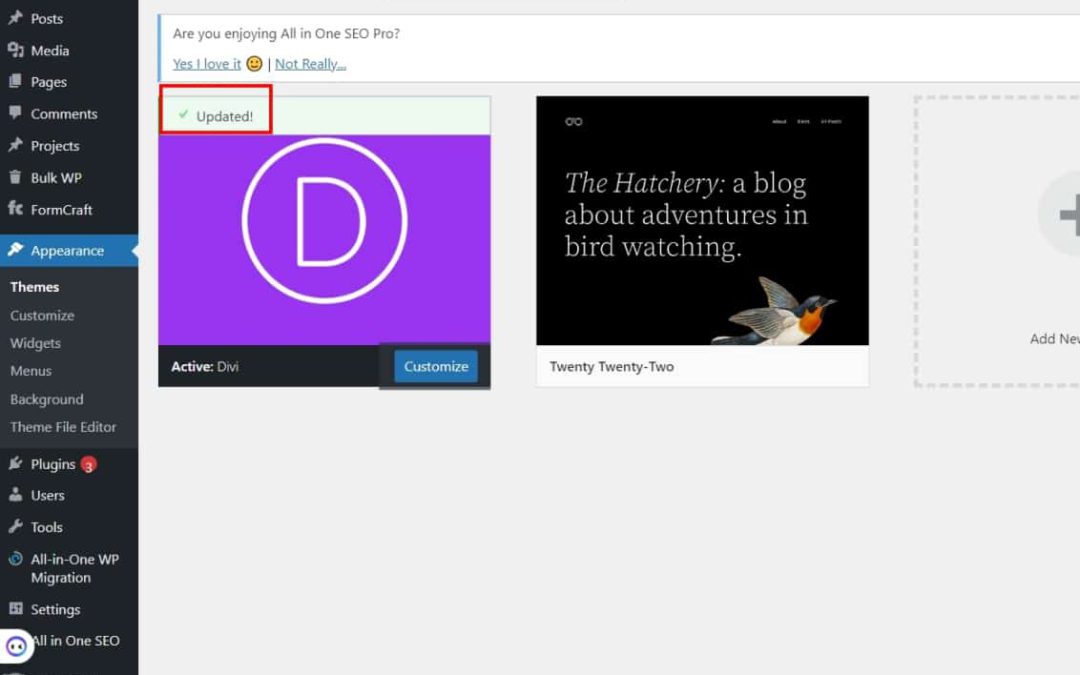This screenshot has height=675, width=1080.
Task: Click the Twenty Twenty-Two theme thumbnail
Action: (x=703, y=220)
